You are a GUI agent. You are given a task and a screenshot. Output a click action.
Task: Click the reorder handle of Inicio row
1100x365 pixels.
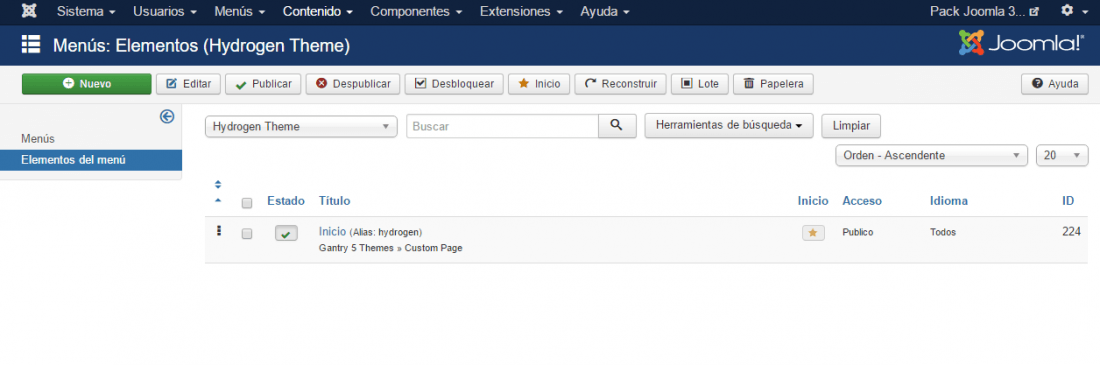(218, 231)
